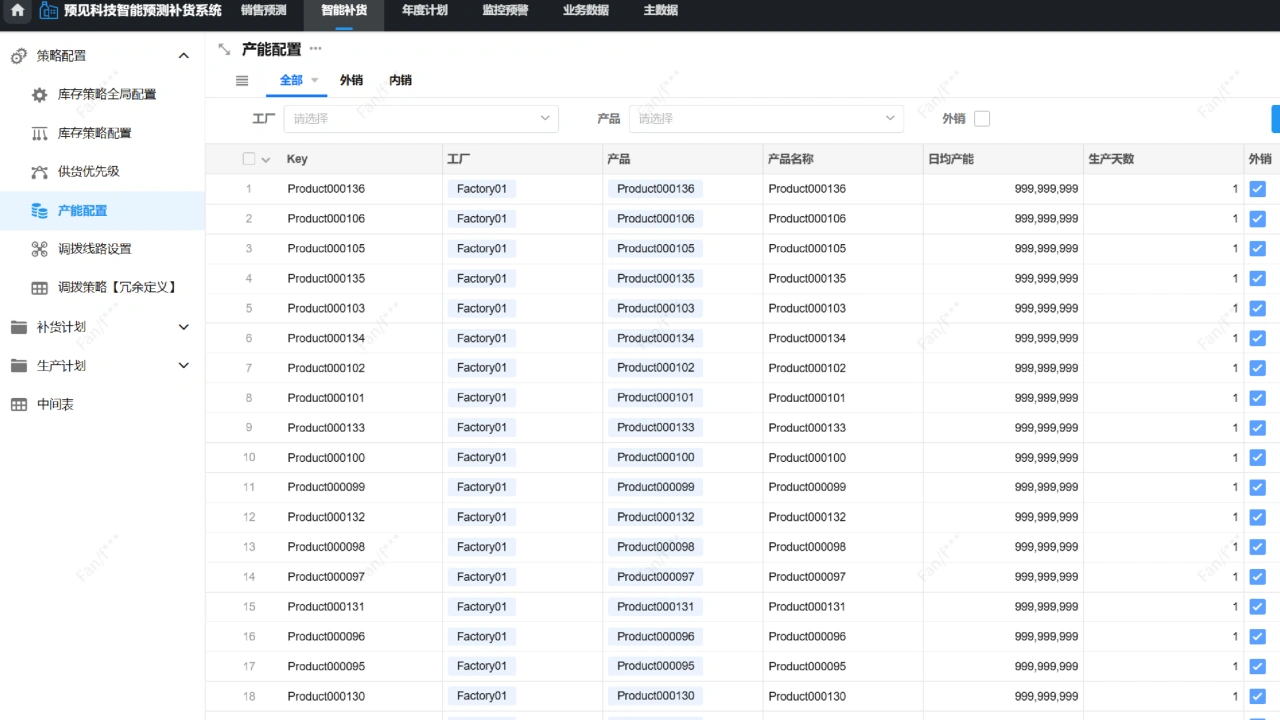Viewport: 1280px width, 720px height.
Task: Open the three-dot menu next to 产能配置
Action: 316,49
